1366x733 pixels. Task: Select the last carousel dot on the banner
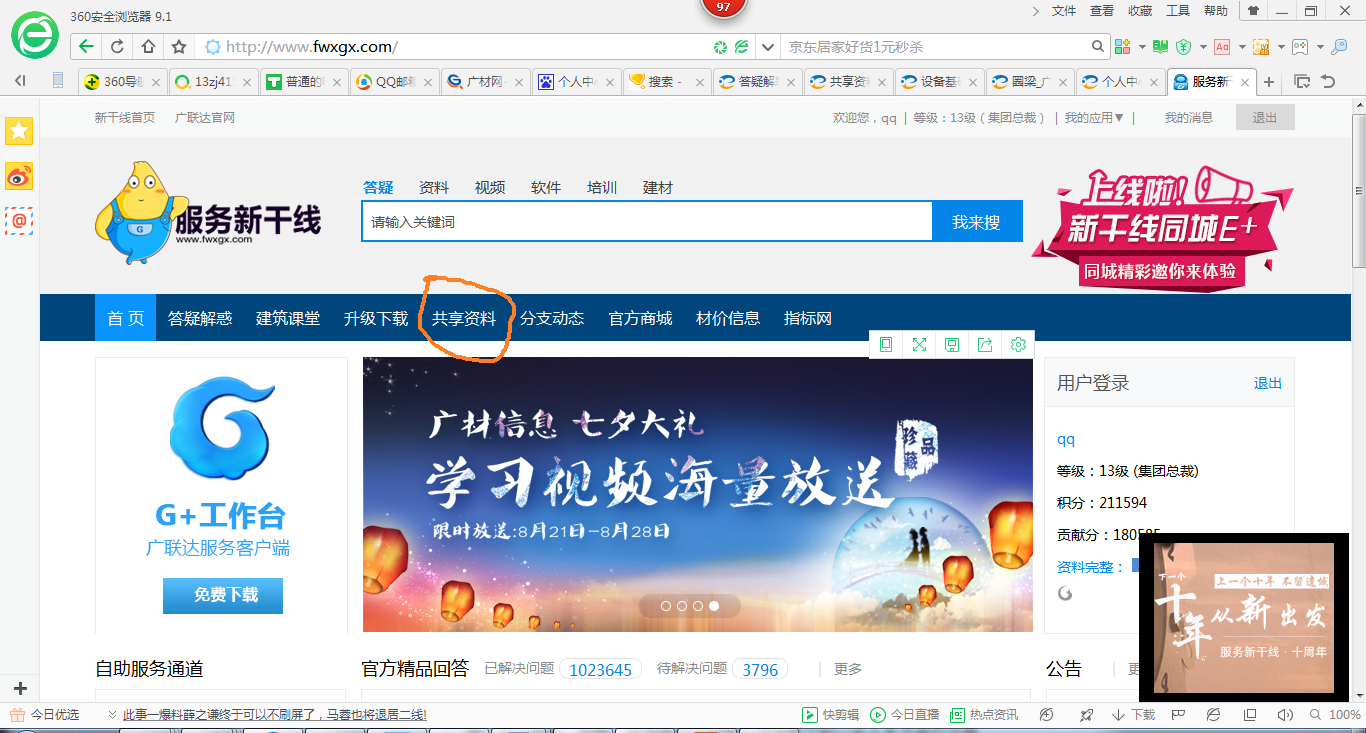[714, 606]
